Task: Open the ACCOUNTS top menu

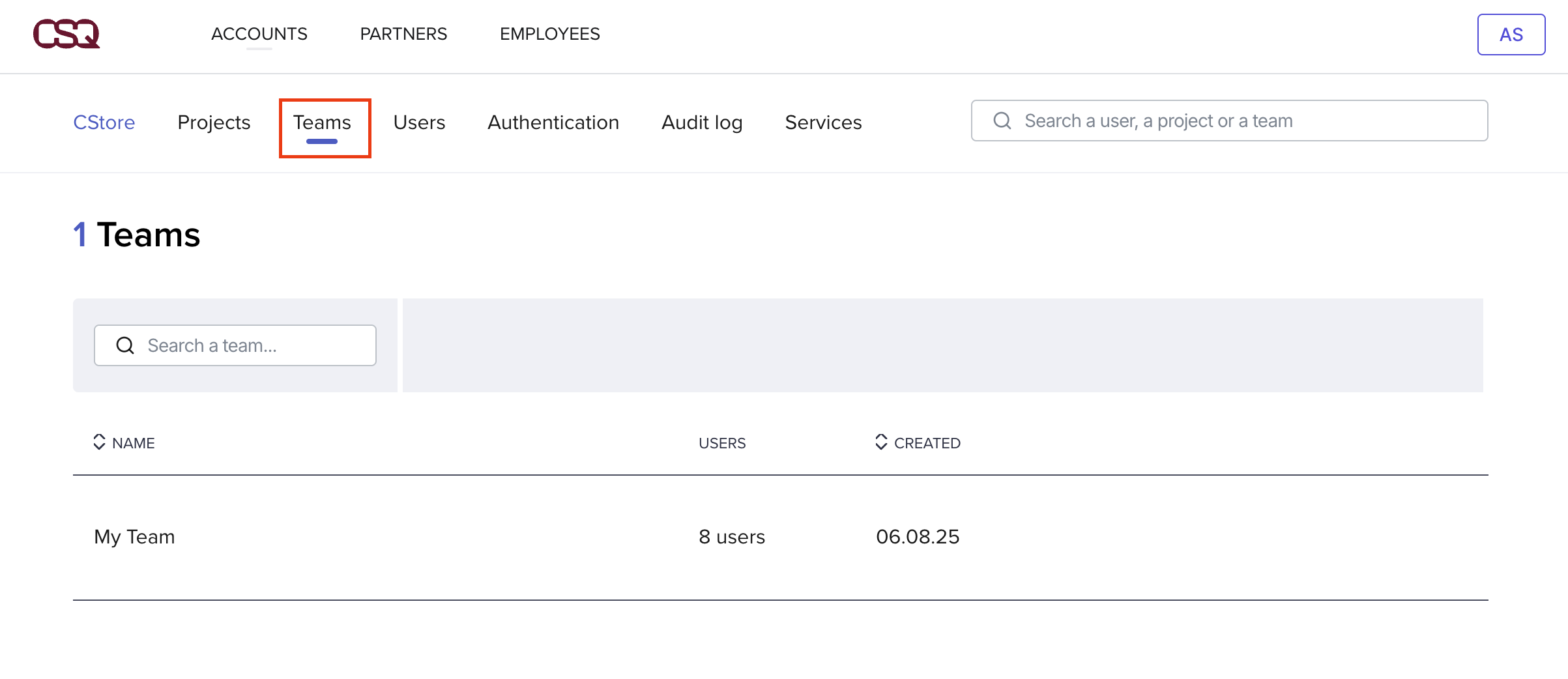Action: pos(259,34)
